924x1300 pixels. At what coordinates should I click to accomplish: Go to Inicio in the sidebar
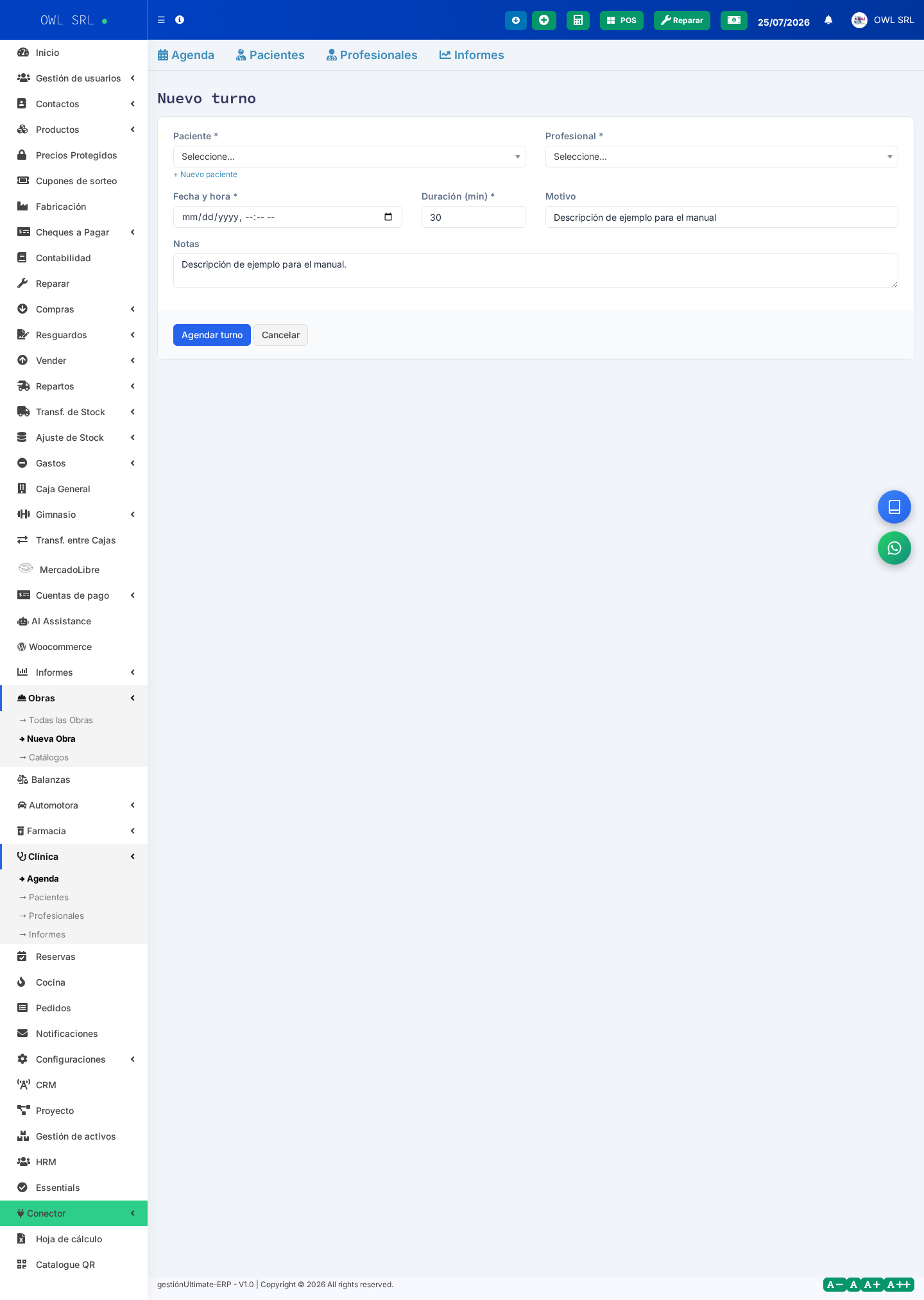click(x=74, y=53)
